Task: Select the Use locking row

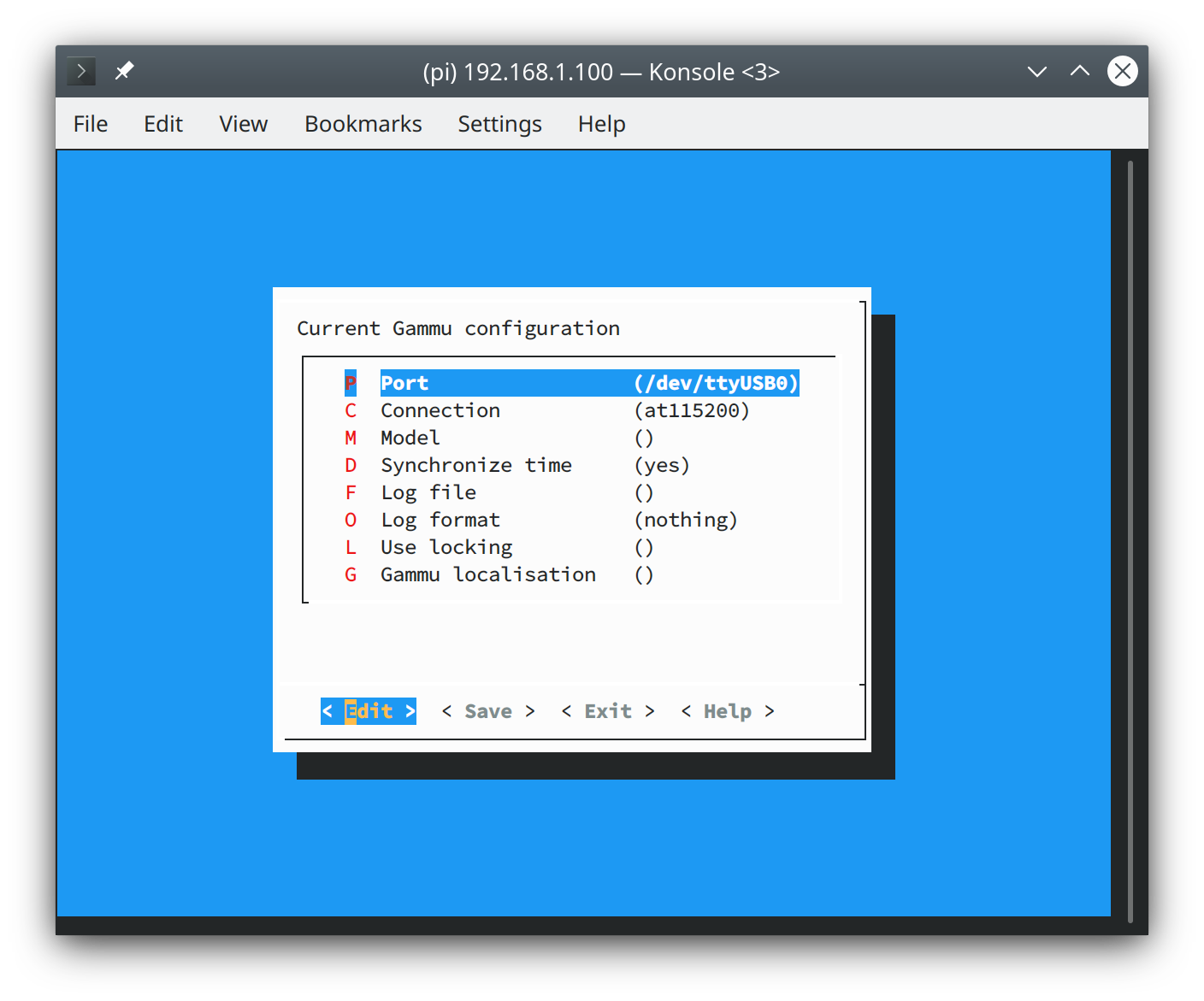Action: [x=499, y=547]
